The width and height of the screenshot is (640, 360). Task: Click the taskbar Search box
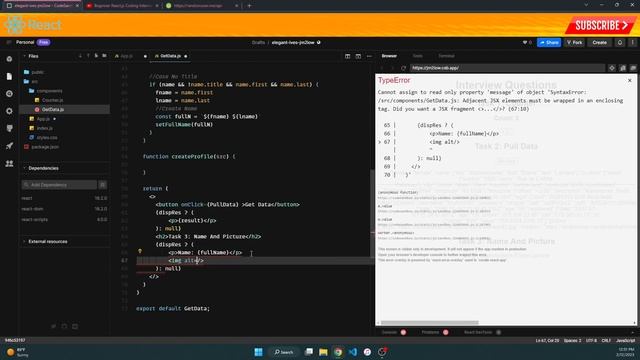(x=284, y=352)
